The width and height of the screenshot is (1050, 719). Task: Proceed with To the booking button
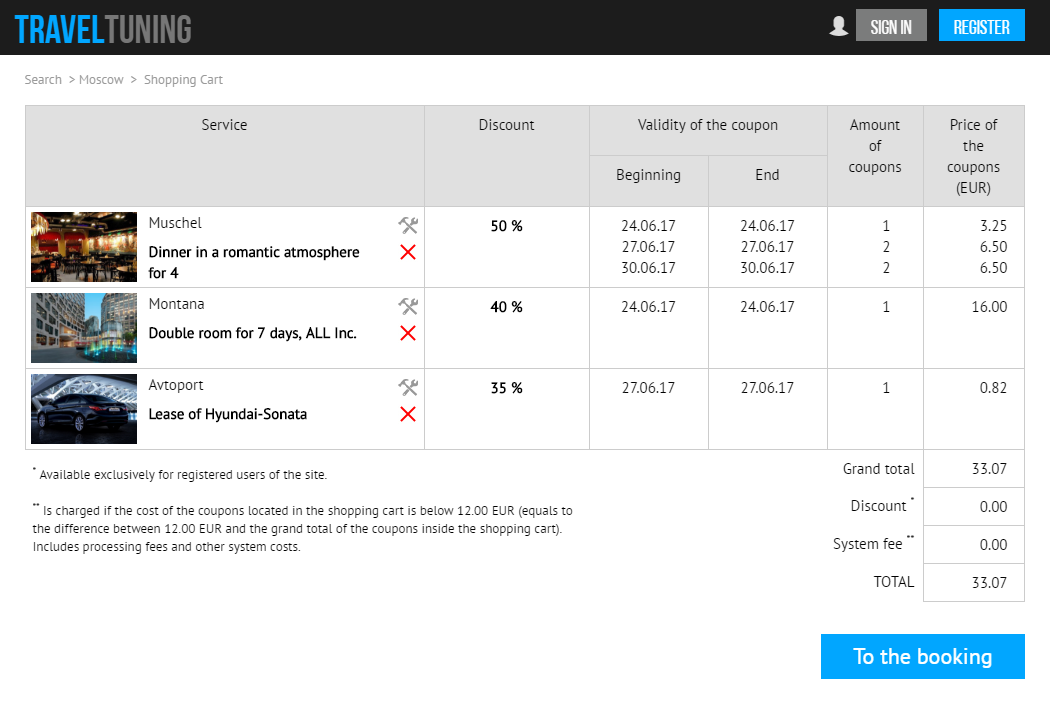(922, 656)
